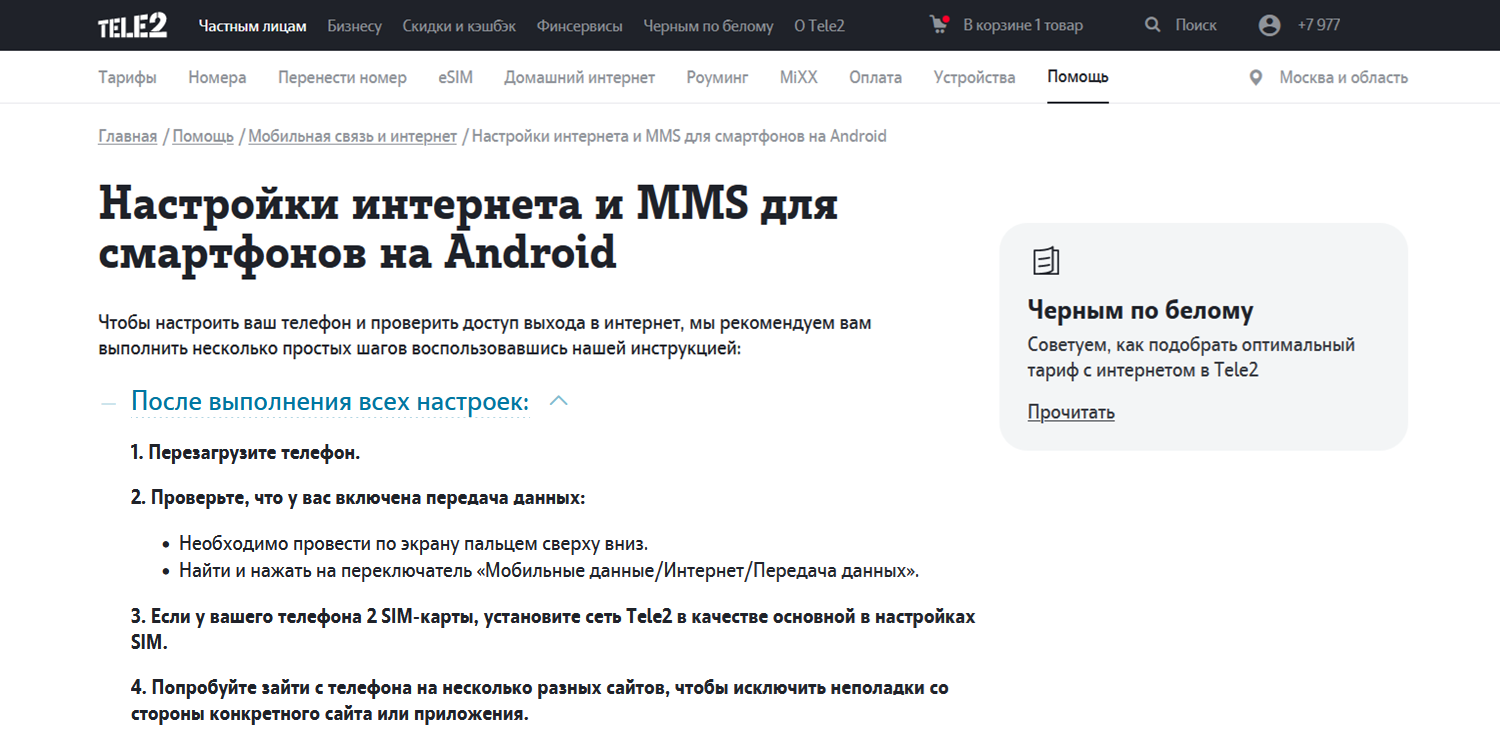Image resolution: width=1500 pixels, height=753 pixels.
Task: Click the Поиск search label
Action: click(x=1196, y=25)
